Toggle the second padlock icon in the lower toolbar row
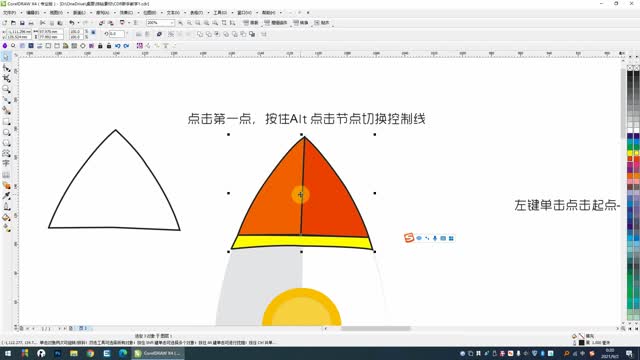The width and height of the screenshot is (640, 360). (x=109, y=46)
